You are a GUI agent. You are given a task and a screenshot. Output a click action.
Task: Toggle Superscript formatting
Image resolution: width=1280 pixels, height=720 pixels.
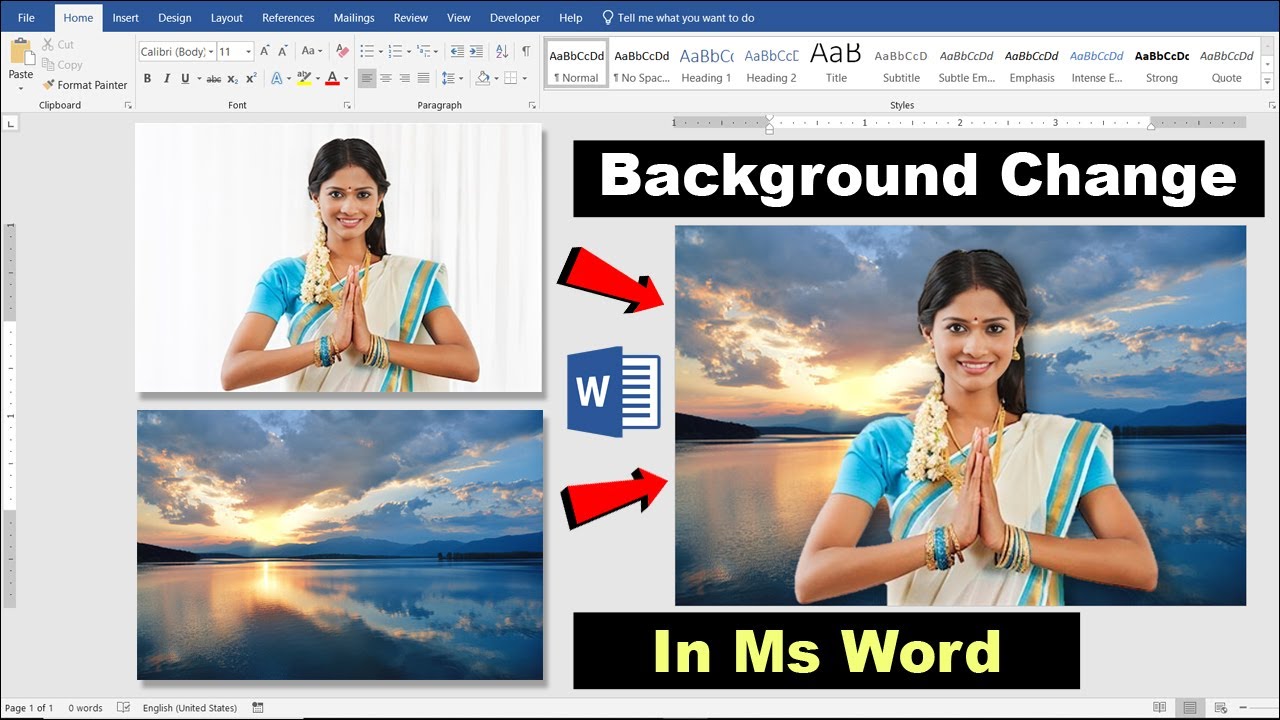[x=251, y=78]
